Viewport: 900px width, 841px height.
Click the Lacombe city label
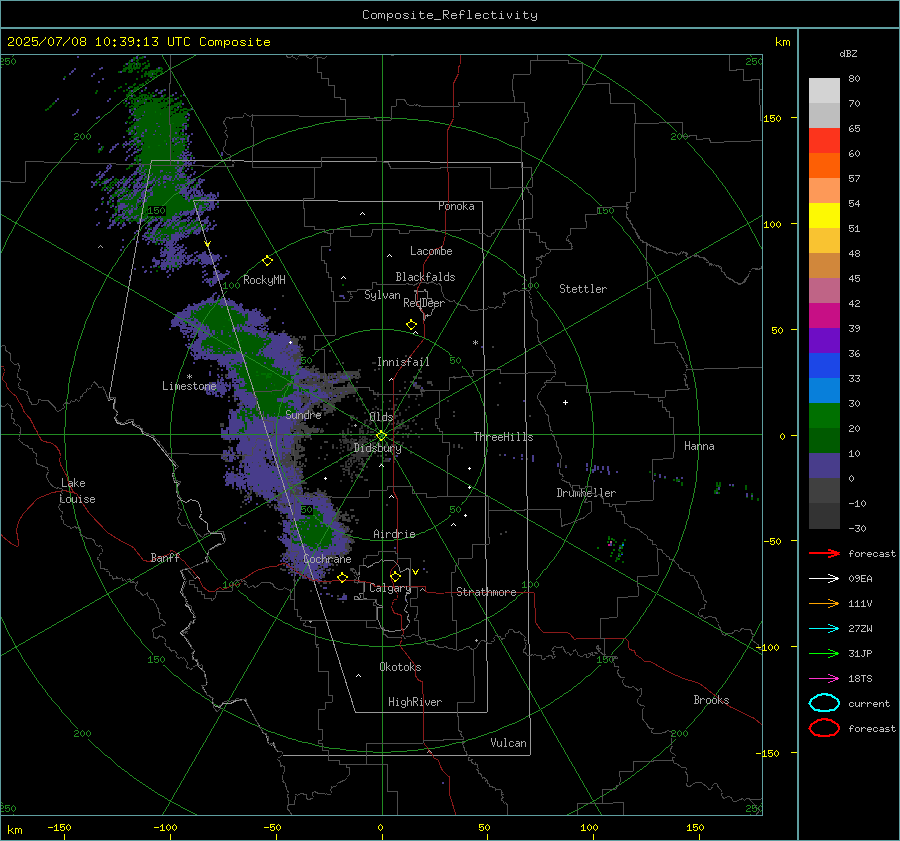coord(431,251)
